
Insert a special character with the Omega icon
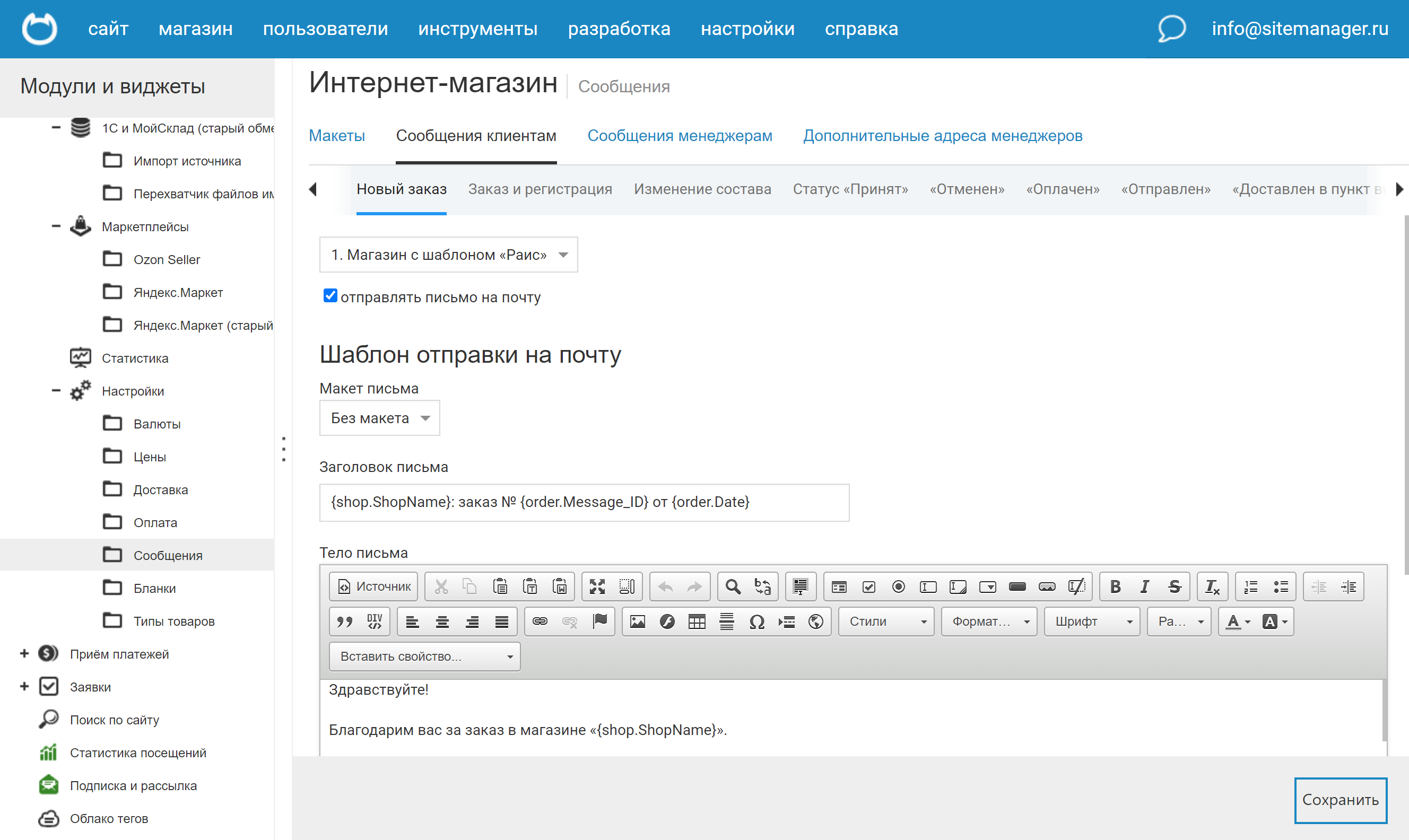pos(756,621)
